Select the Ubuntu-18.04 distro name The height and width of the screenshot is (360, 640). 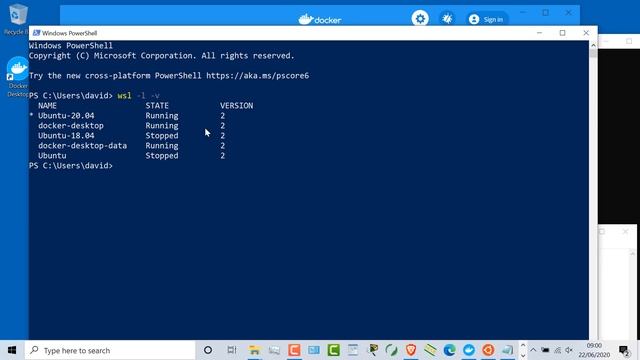click(x=66, y=136)
